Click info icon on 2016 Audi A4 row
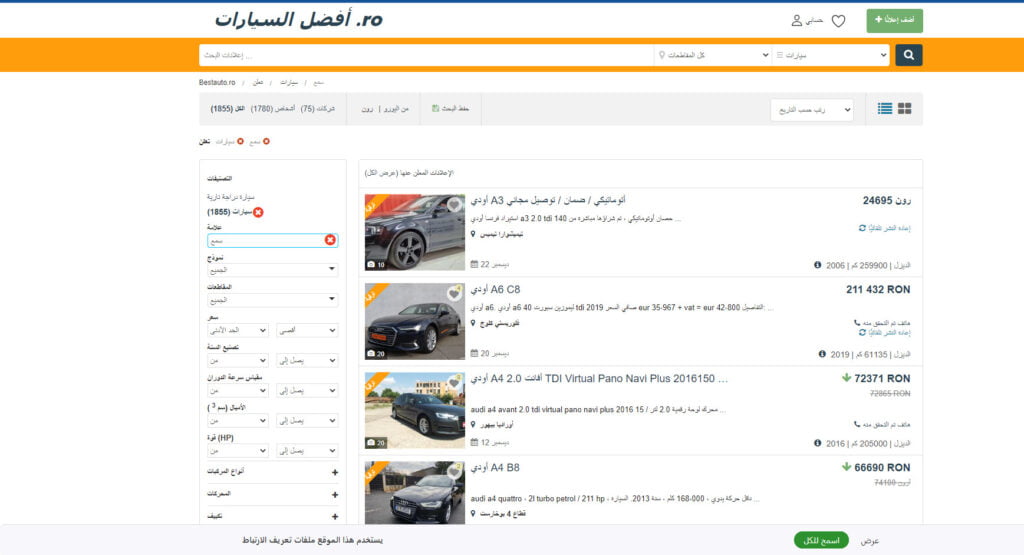The width and height of the screenshot is (1024, 555). [x=818, y=443]
